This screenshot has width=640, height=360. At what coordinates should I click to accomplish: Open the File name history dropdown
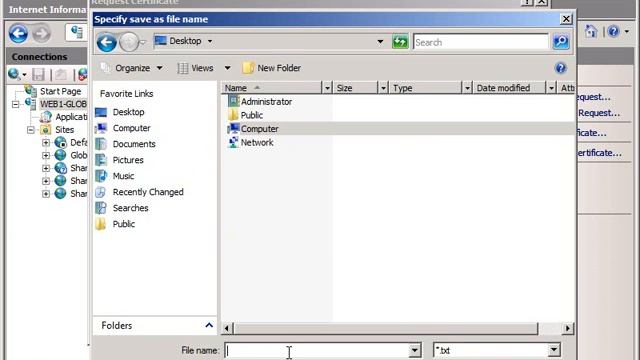[x=415, y=350]
